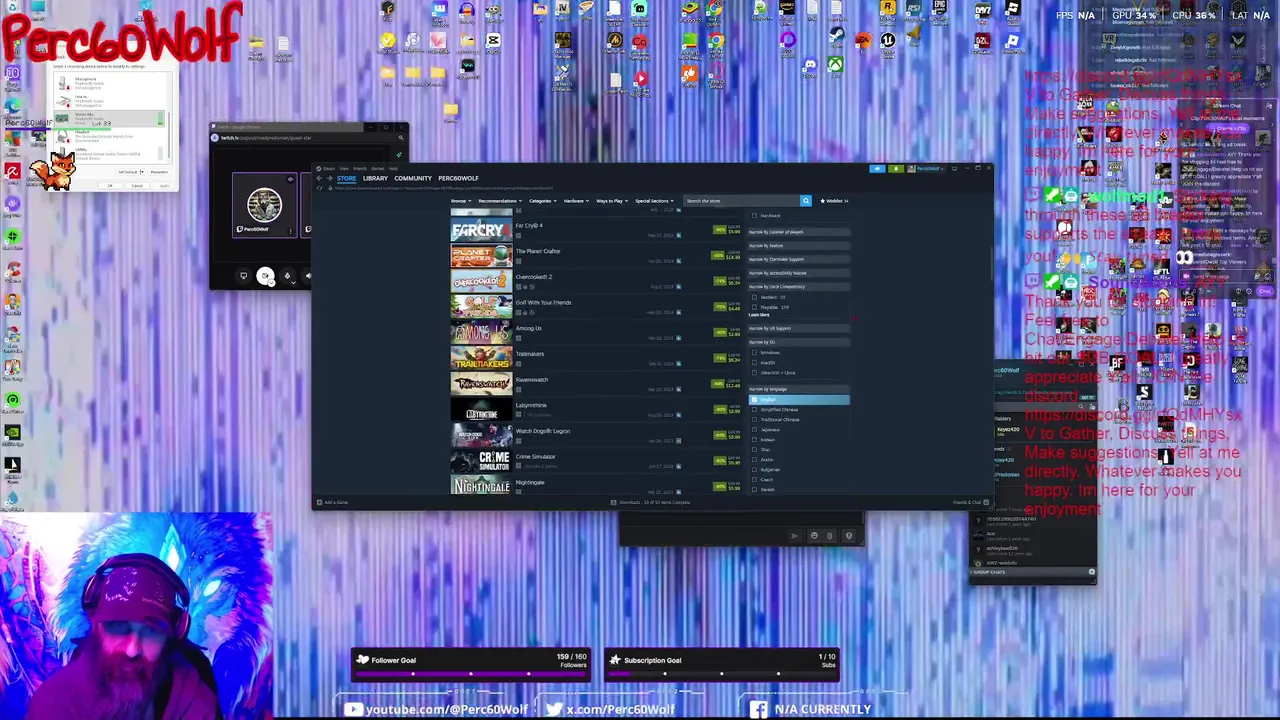Click Steam back navigation arrow
Screen dimensions: 1280x720
(x=319, y=178)
